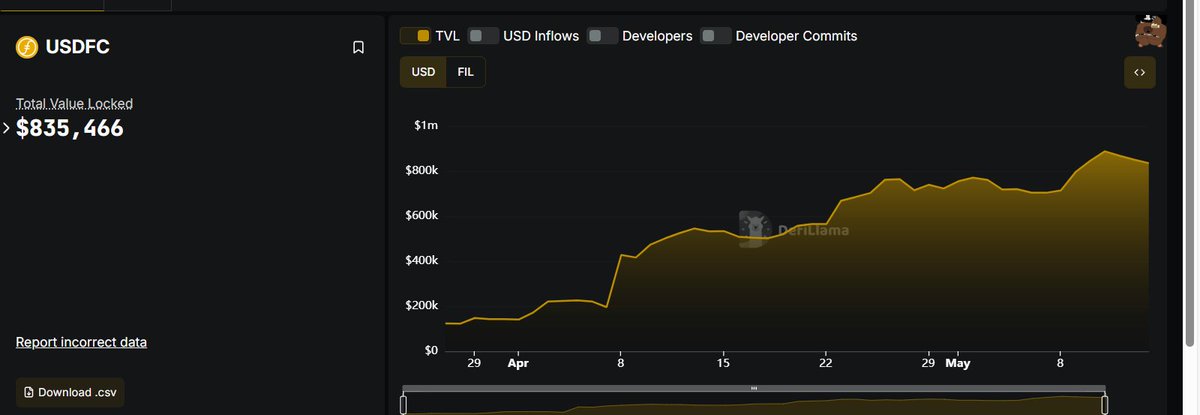Viewport: 1200px width, 415px height.
Task: Click the $400k y-axis label
Action: 420,260
